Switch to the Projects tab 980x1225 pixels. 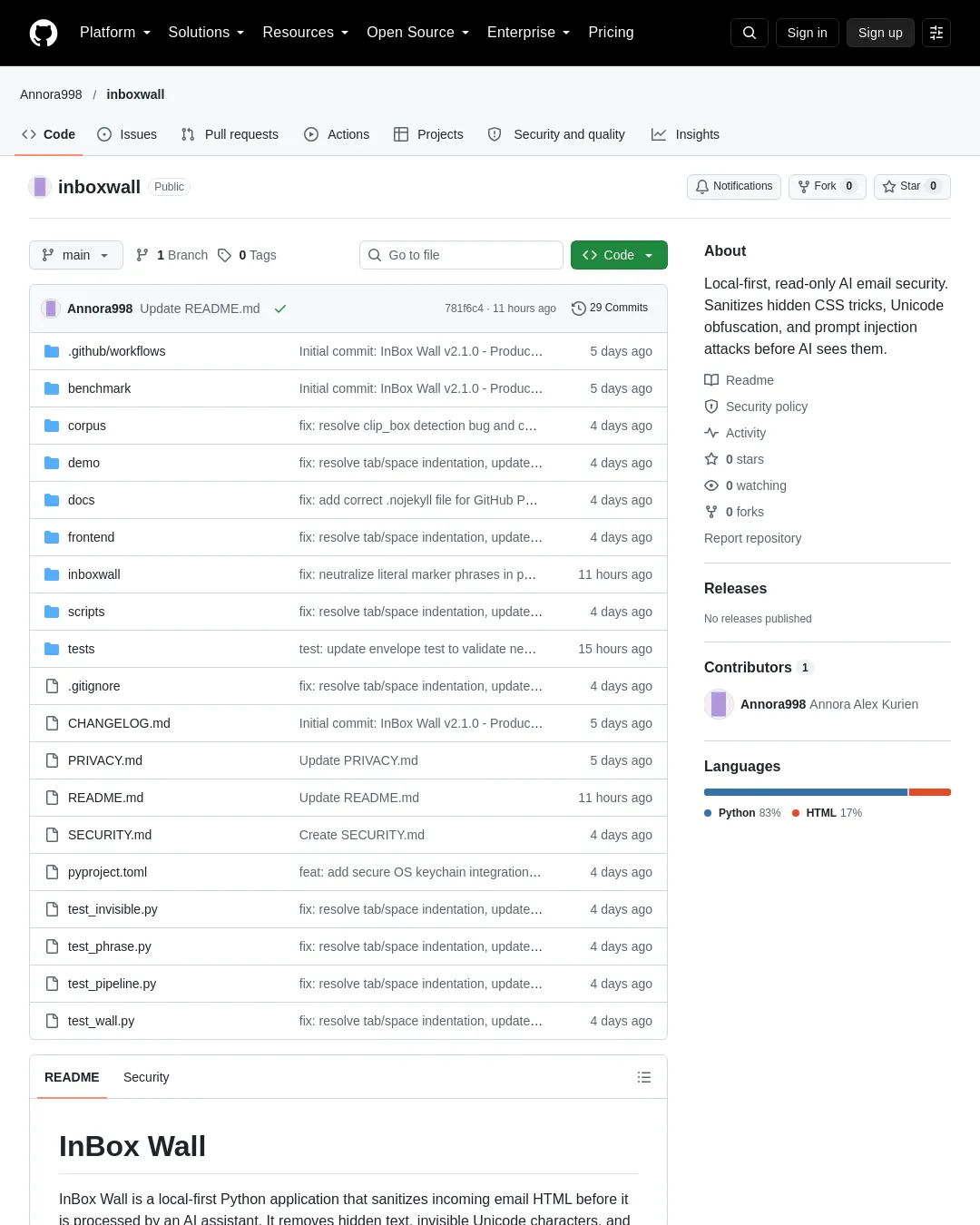(x=428, y=134)
